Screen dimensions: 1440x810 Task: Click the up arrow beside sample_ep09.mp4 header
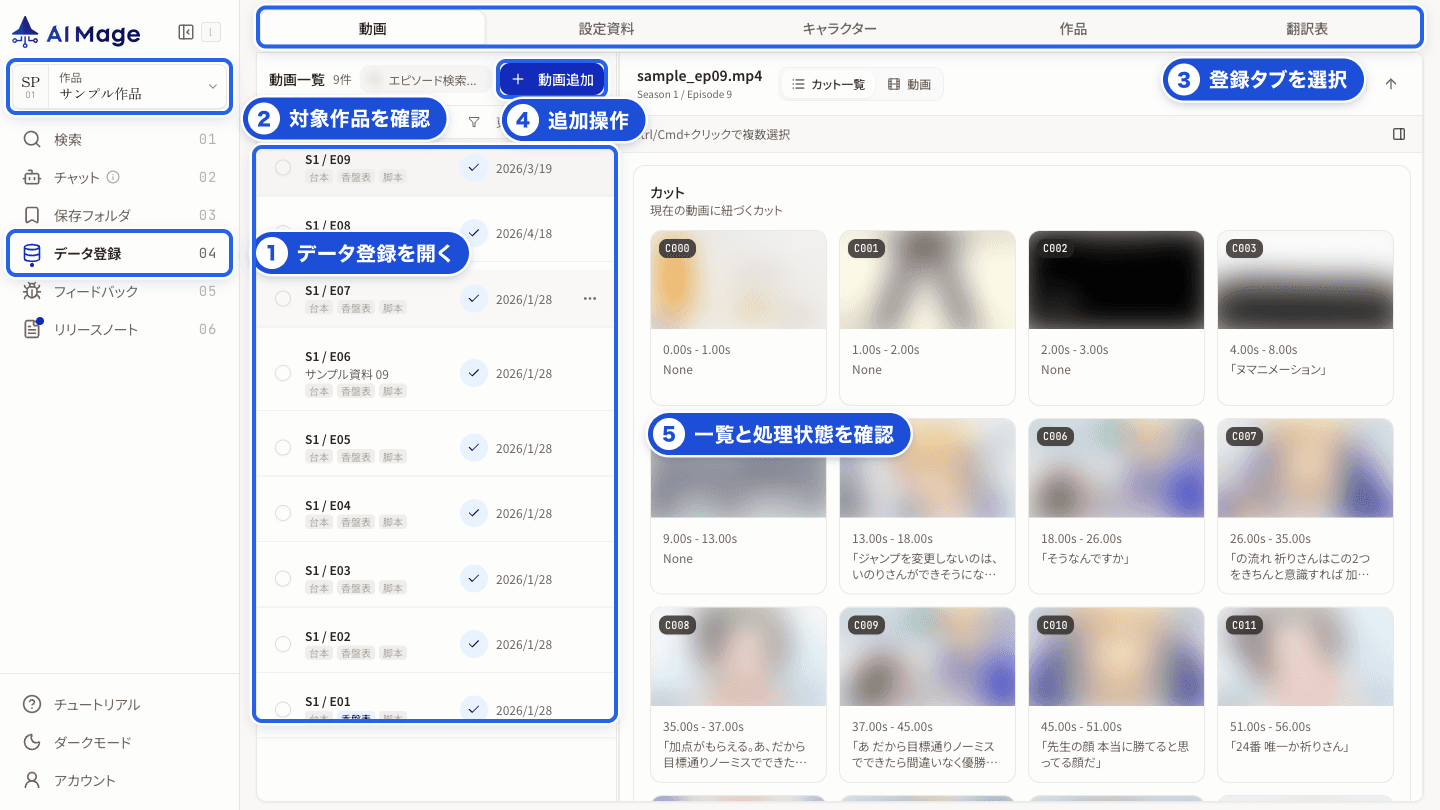click(1390, 84)
